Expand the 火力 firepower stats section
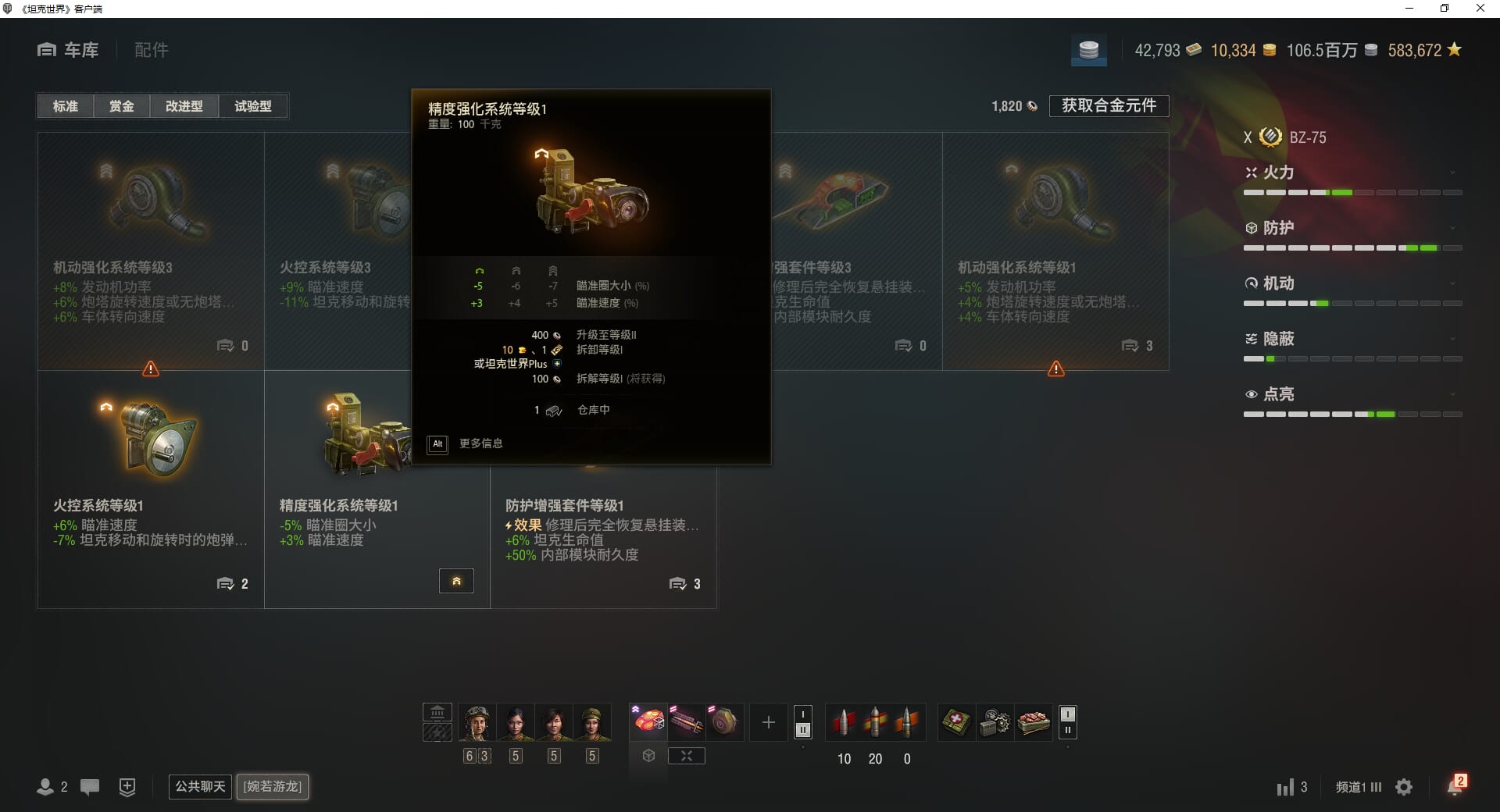 pos(1353,173)
